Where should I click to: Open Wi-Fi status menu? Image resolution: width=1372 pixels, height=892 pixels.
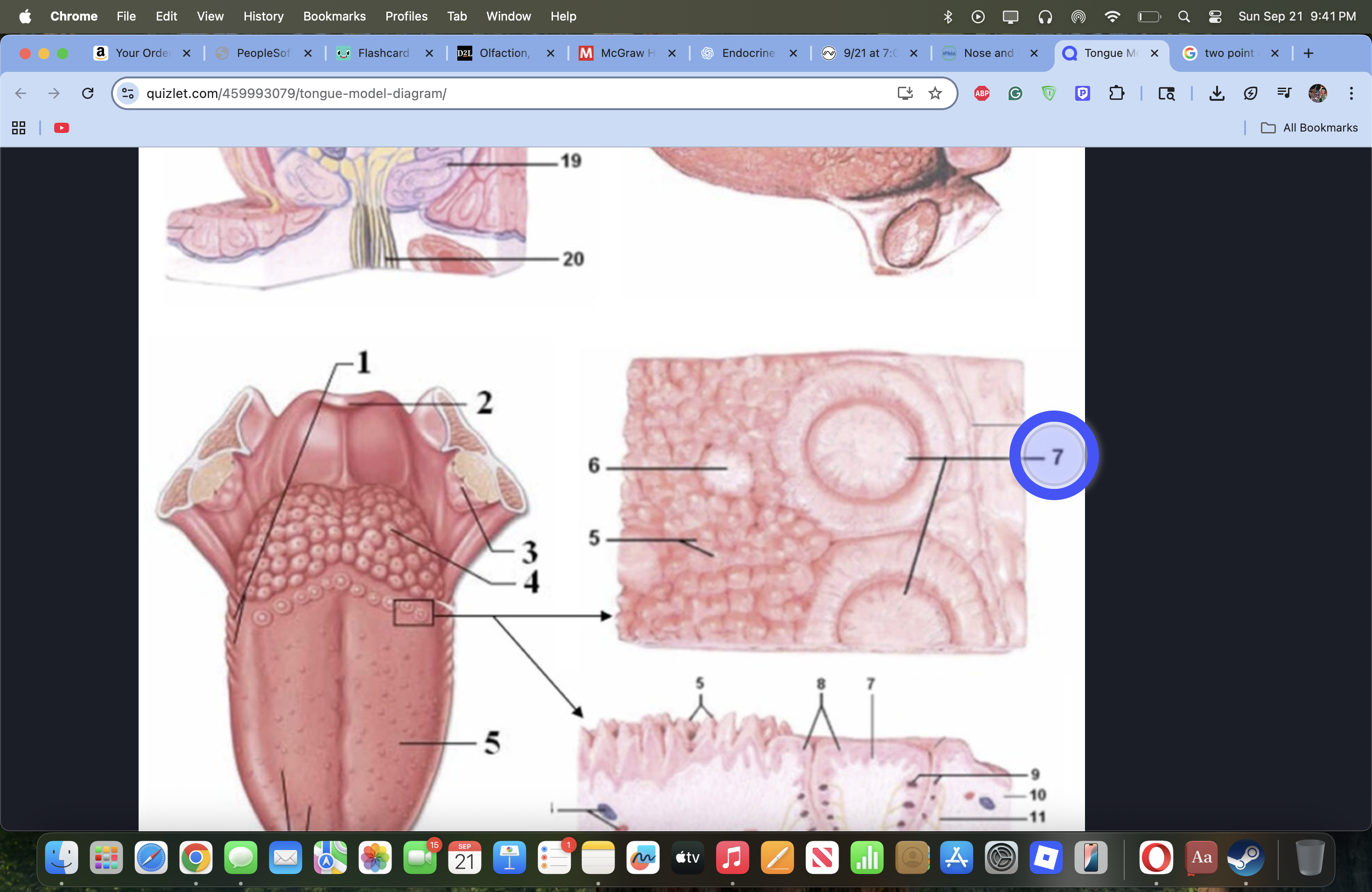(x=1112, y=16)
